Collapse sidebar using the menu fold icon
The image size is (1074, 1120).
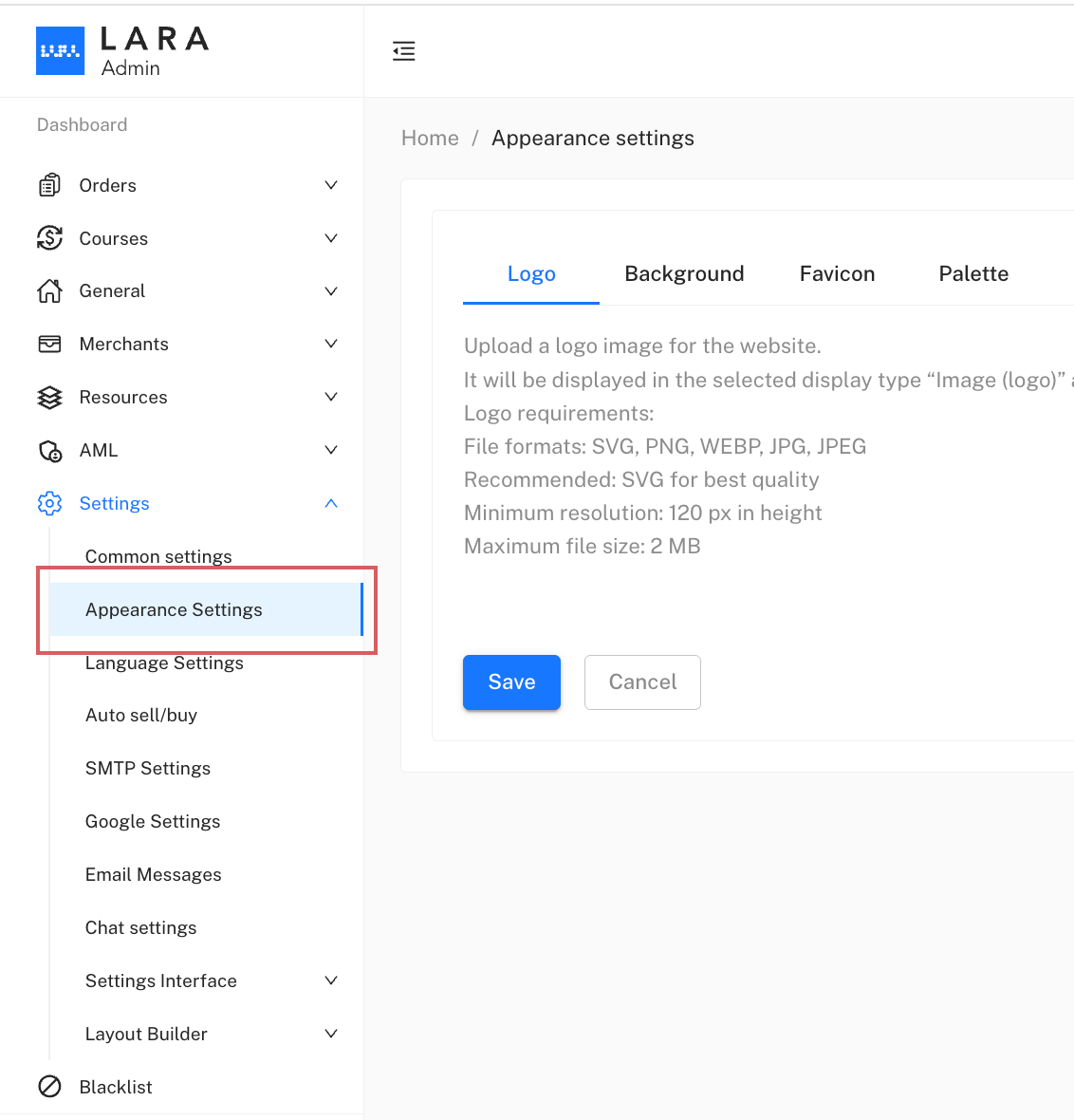[404, 51]
